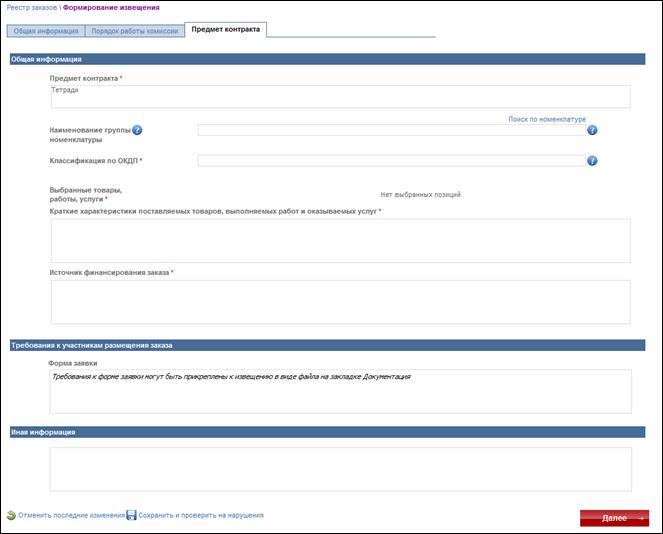This screenshot has width=663, height=534.
Task: Click 'Сохранить и проверить на нарушения' link
Action: pos(201,515)
